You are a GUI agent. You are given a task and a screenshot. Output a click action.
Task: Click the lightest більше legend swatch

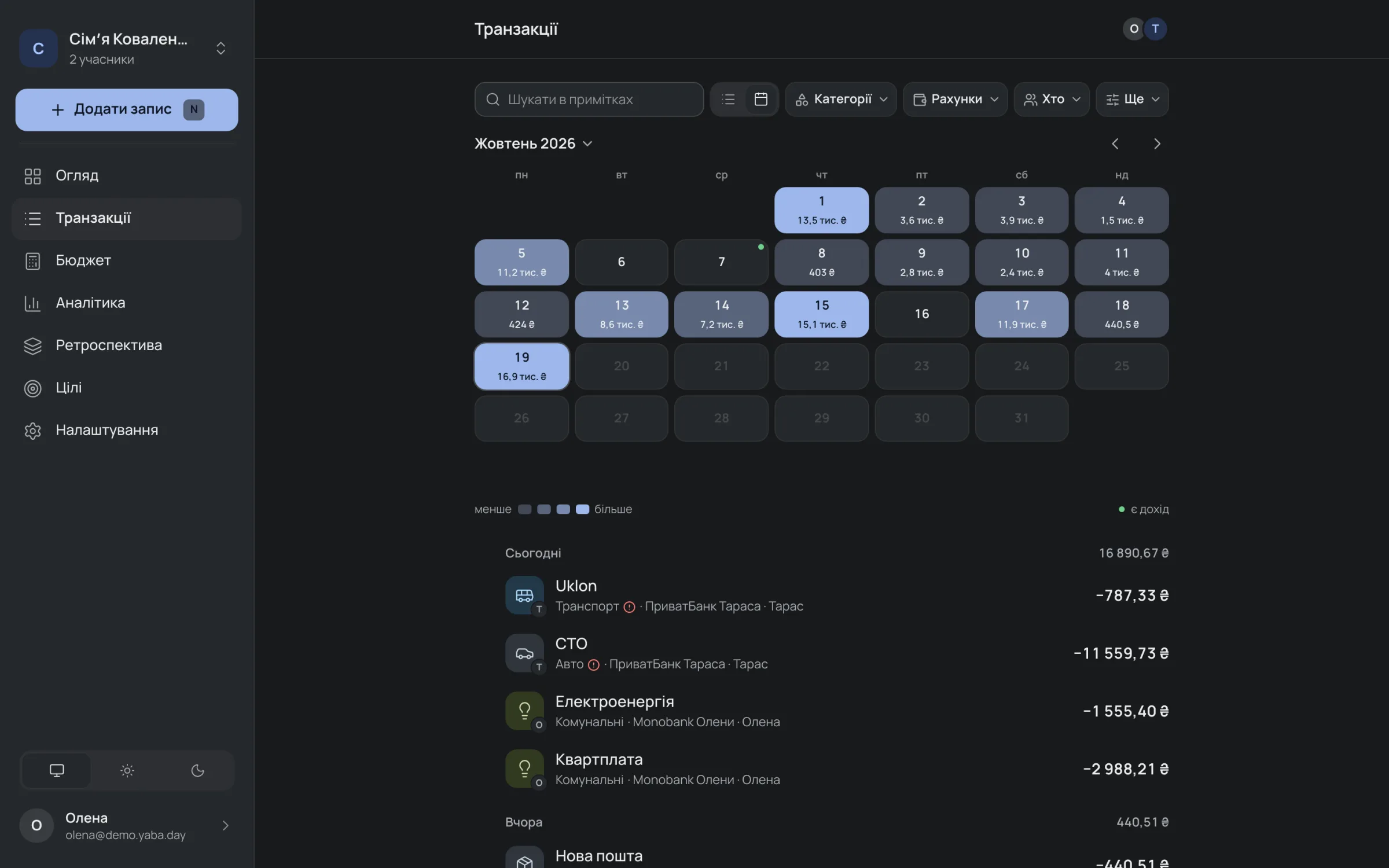point(582,509)
